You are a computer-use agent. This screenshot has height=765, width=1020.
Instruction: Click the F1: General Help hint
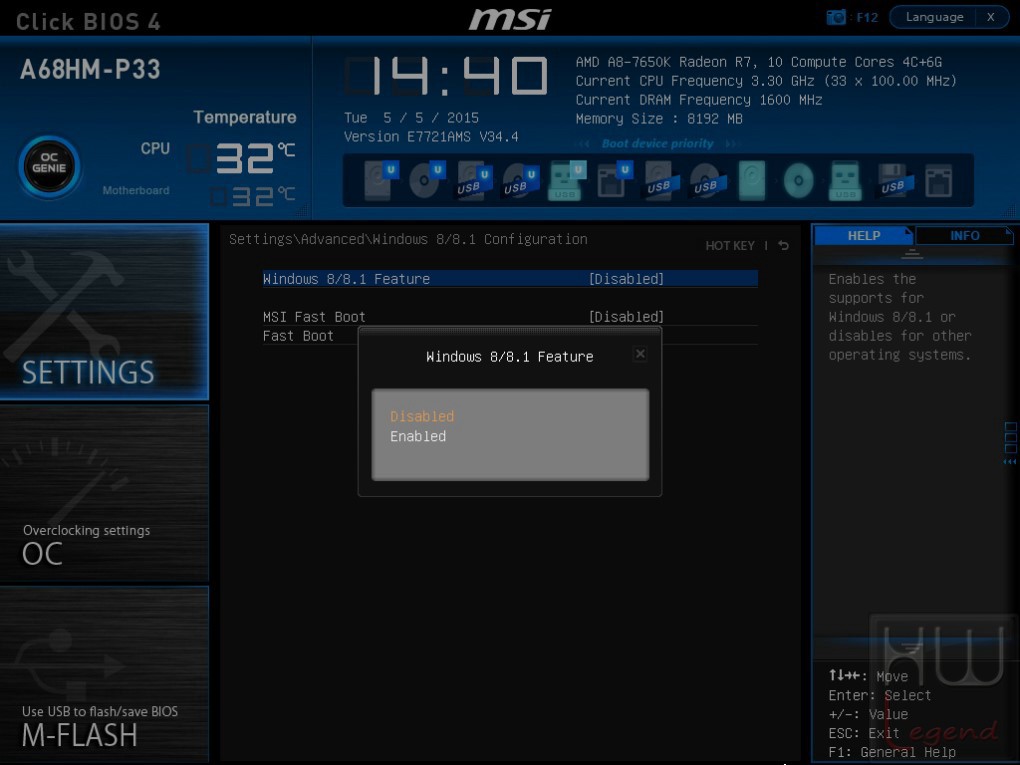(x=892, y=752)
